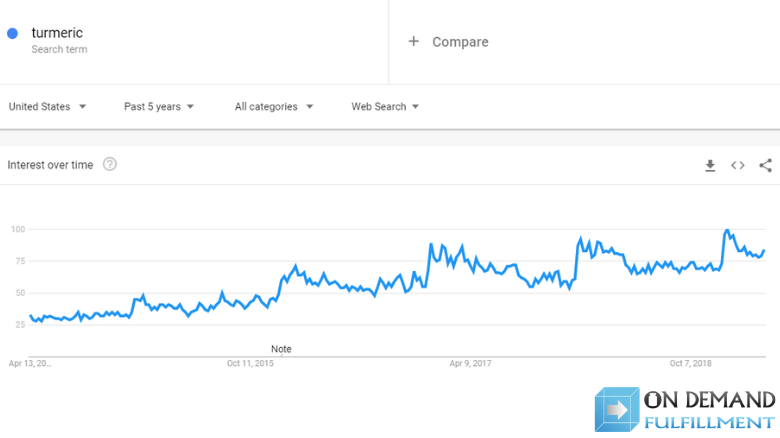Click the plus icon next to Compare

[414, 42]
